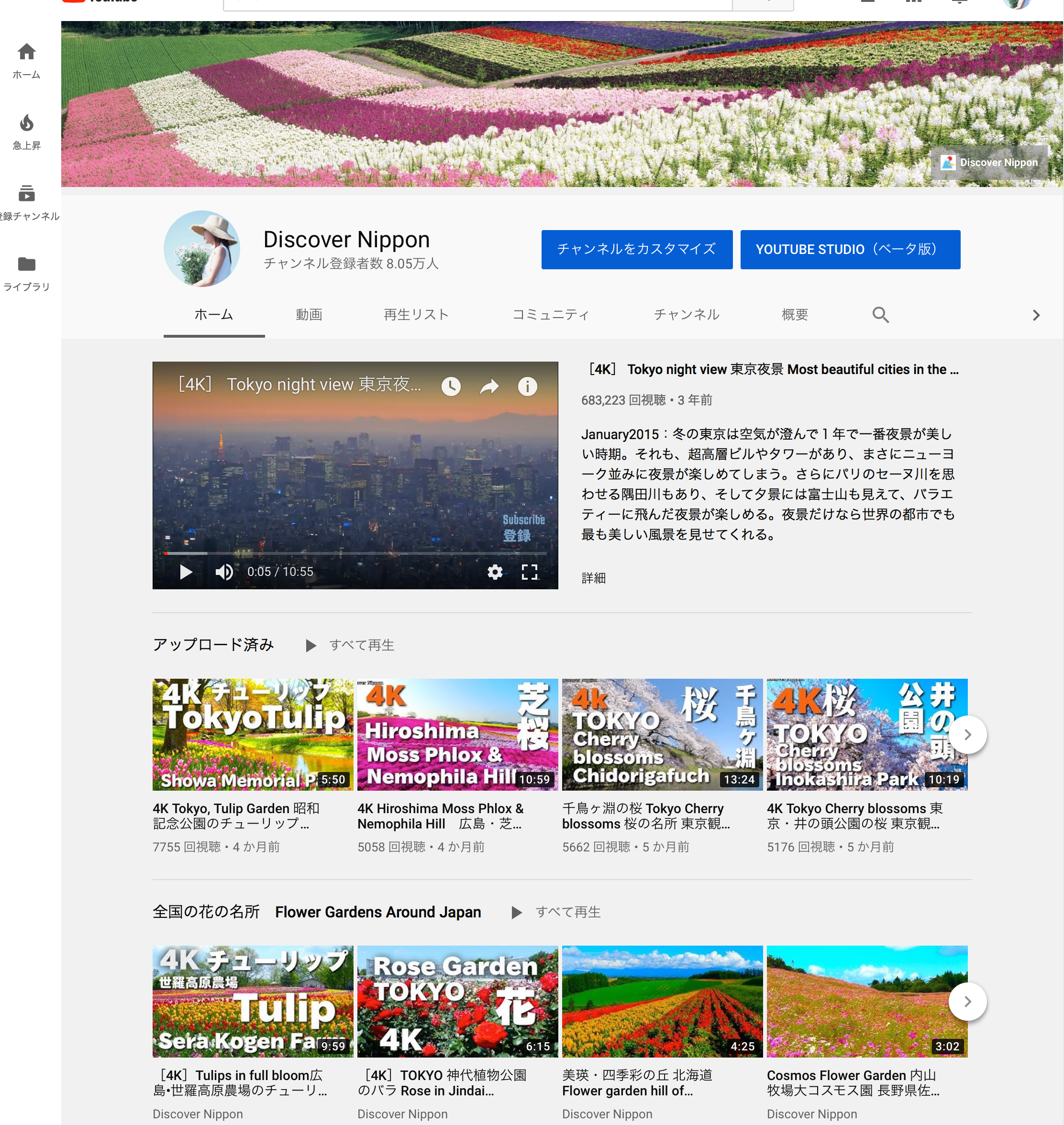Screen dimensions: 1064x1125
Task: Open the Tokyo Tulip Showa Memorial thumbnail
Action: pyautogui.click(x=253, y=734)
